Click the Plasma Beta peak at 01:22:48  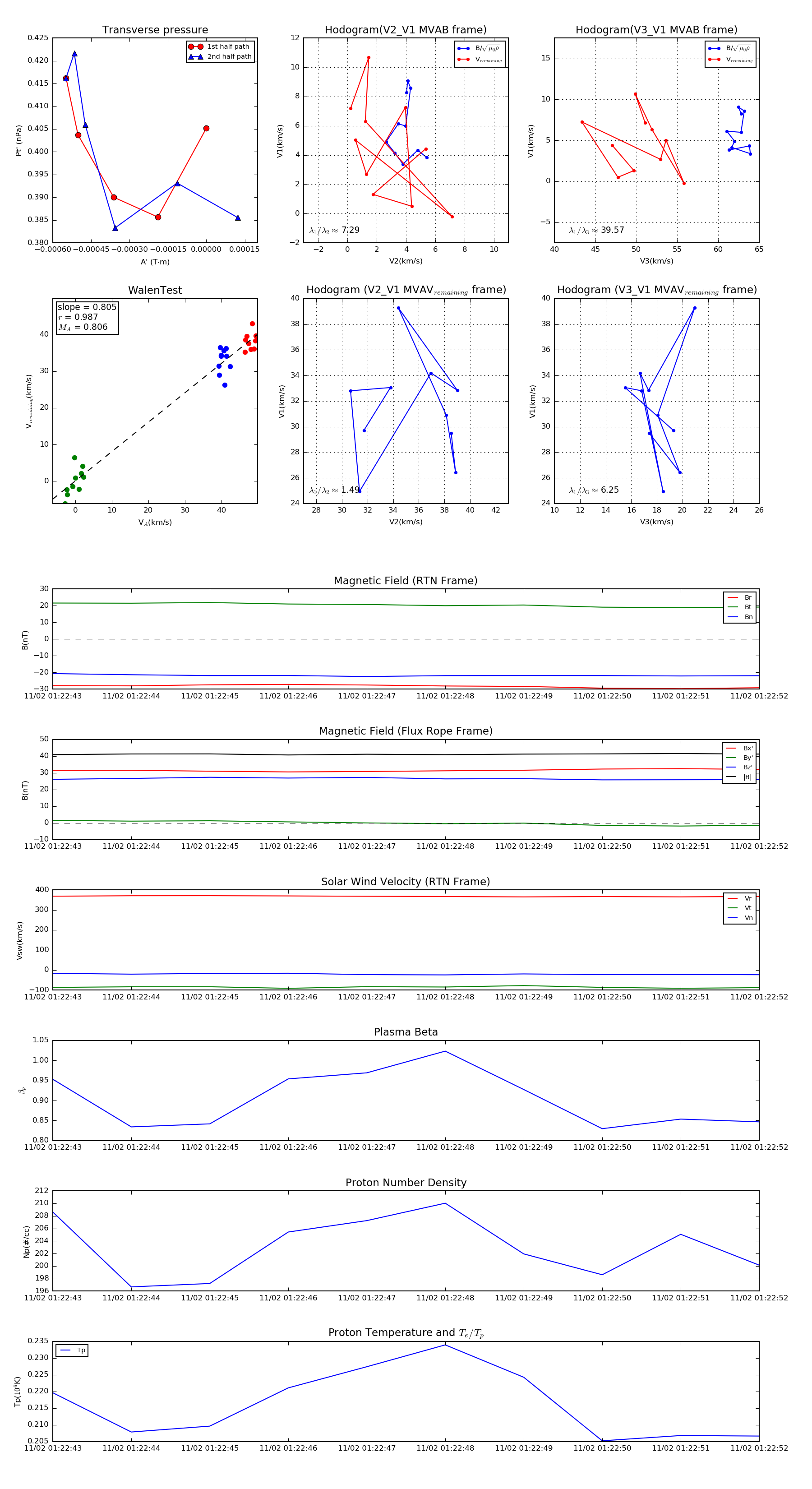445,1051
